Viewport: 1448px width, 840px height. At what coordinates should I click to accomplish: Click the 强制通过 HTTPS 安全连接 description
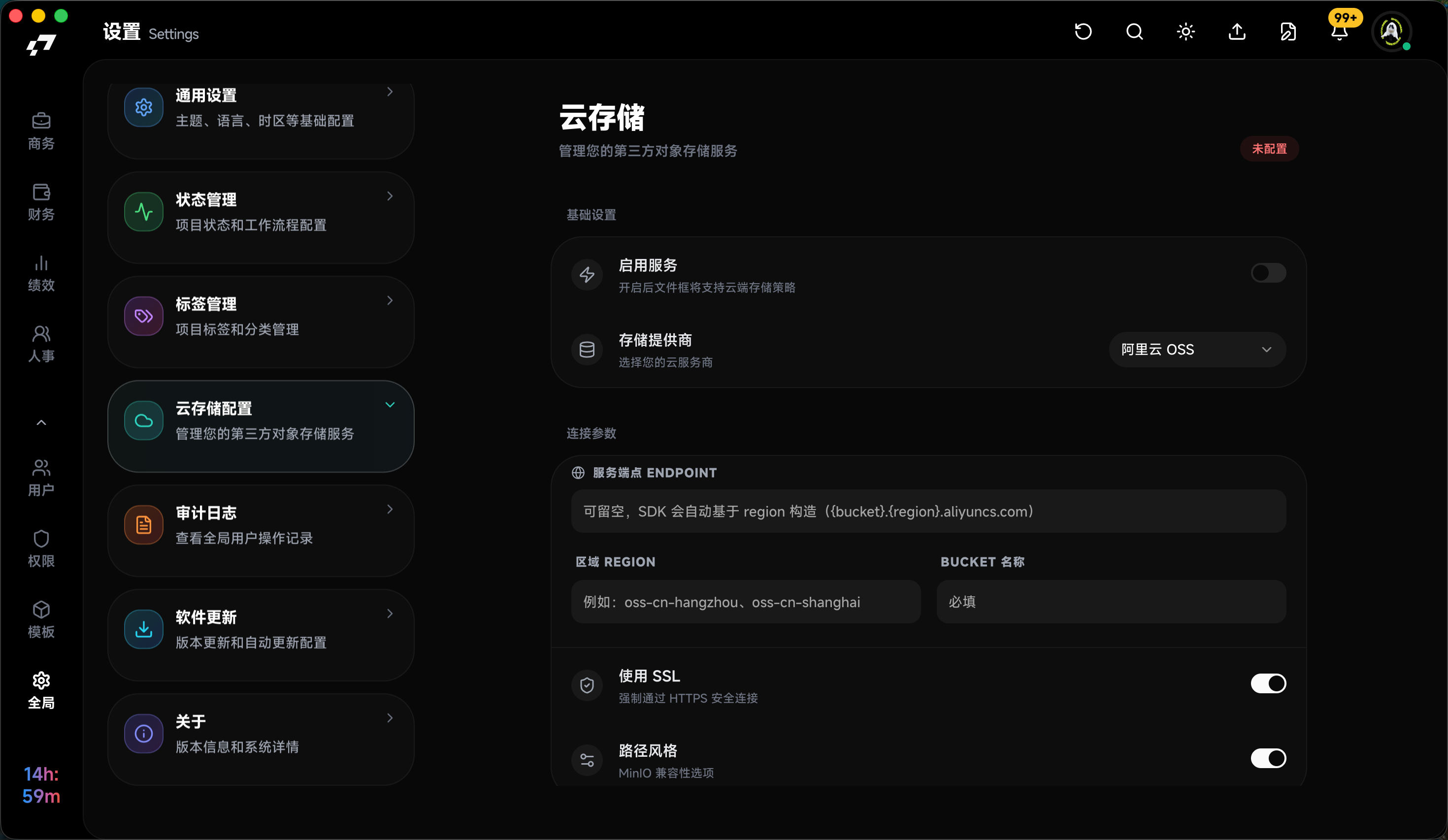point(688,698)
